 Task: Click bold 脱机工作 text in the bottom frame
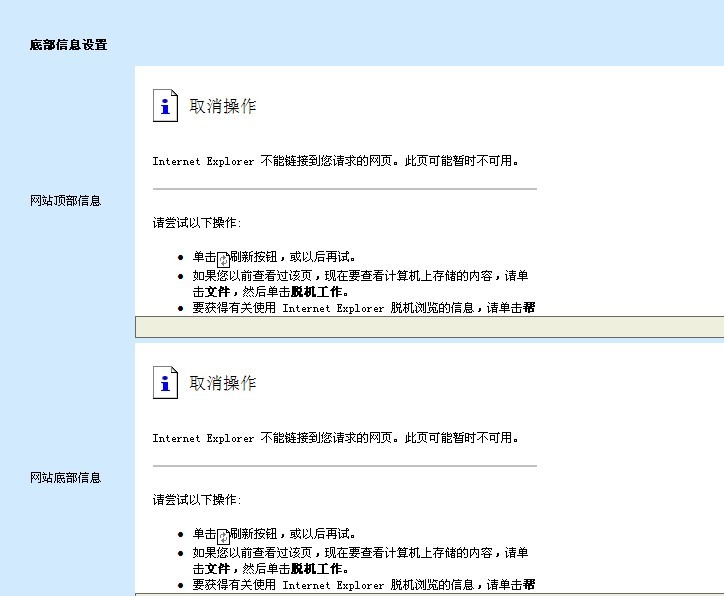click(x=318, y=568)
